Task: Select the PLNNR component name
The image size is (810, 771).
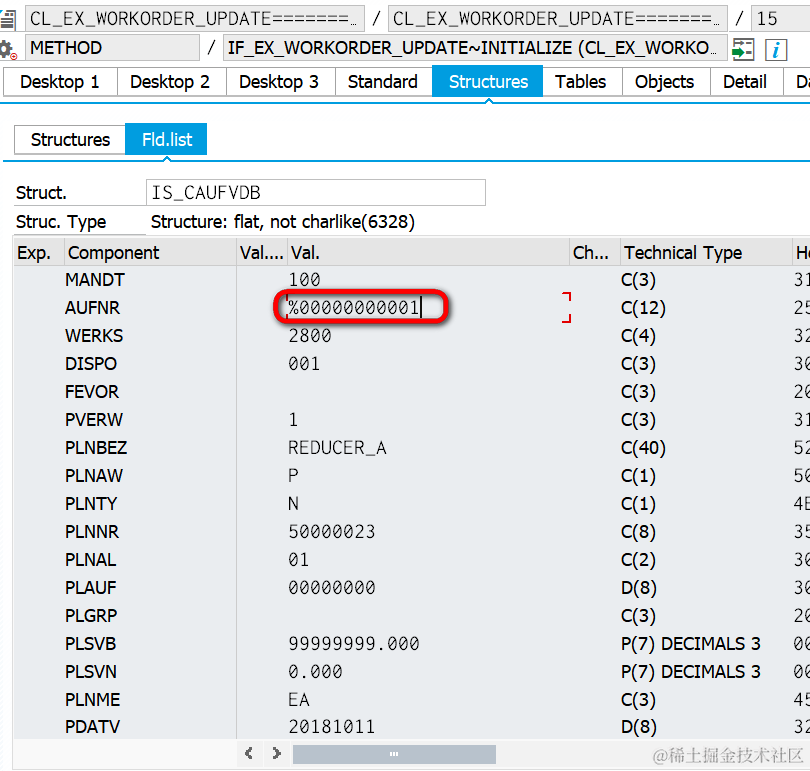Action: [x=92, y=531]
